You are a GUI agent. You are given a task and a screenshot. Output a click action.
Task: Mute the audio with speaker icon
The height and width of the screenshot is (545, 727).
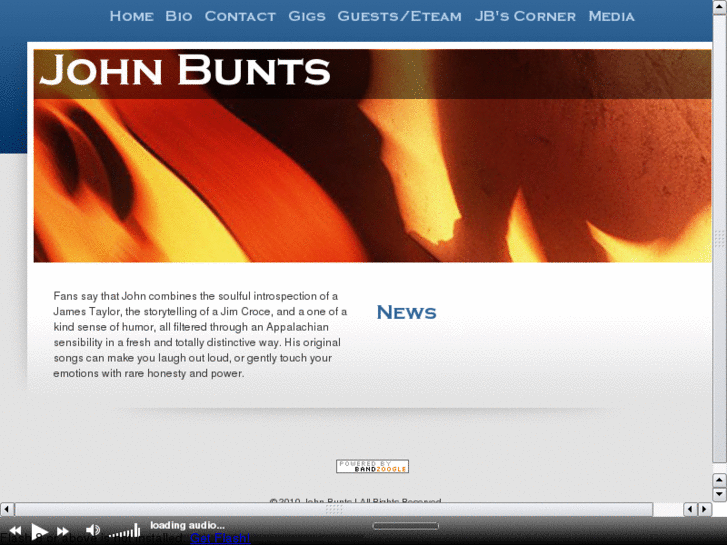pyautogui.click(x=93, y=530)
